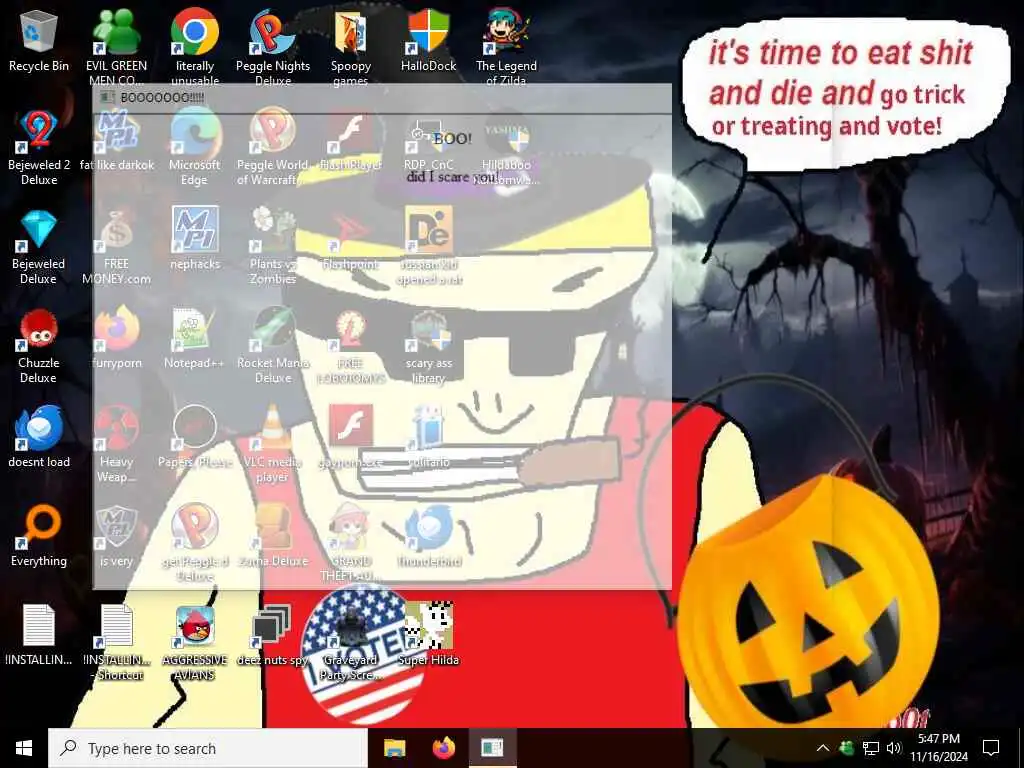Open the Bejeweled Deluxe diamond icon
This screenshot has height=768, width=1024.
click(x=39, y=247)
